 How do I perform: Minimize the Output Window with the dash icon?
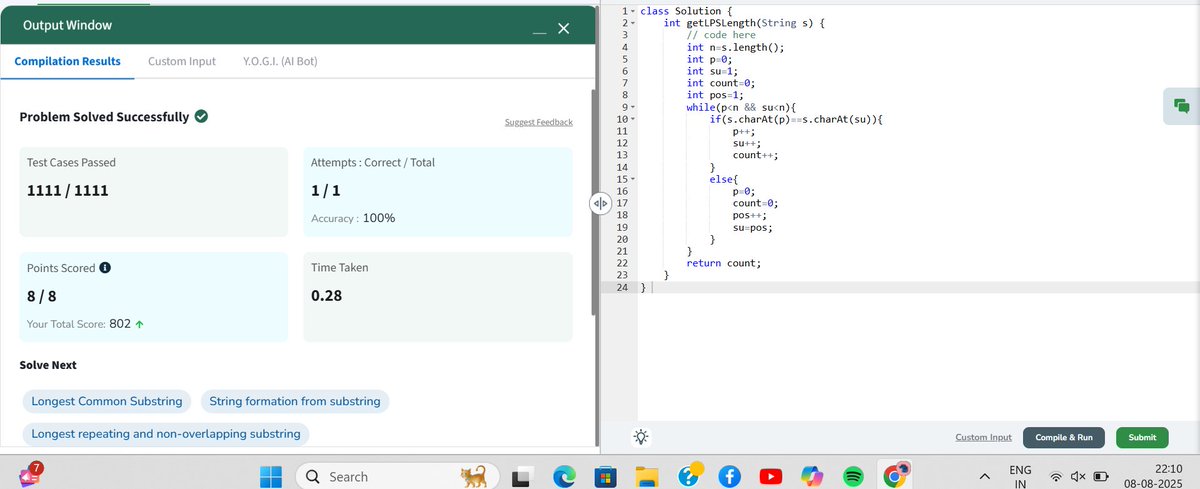pyautogui.click(x=539, y=34)
